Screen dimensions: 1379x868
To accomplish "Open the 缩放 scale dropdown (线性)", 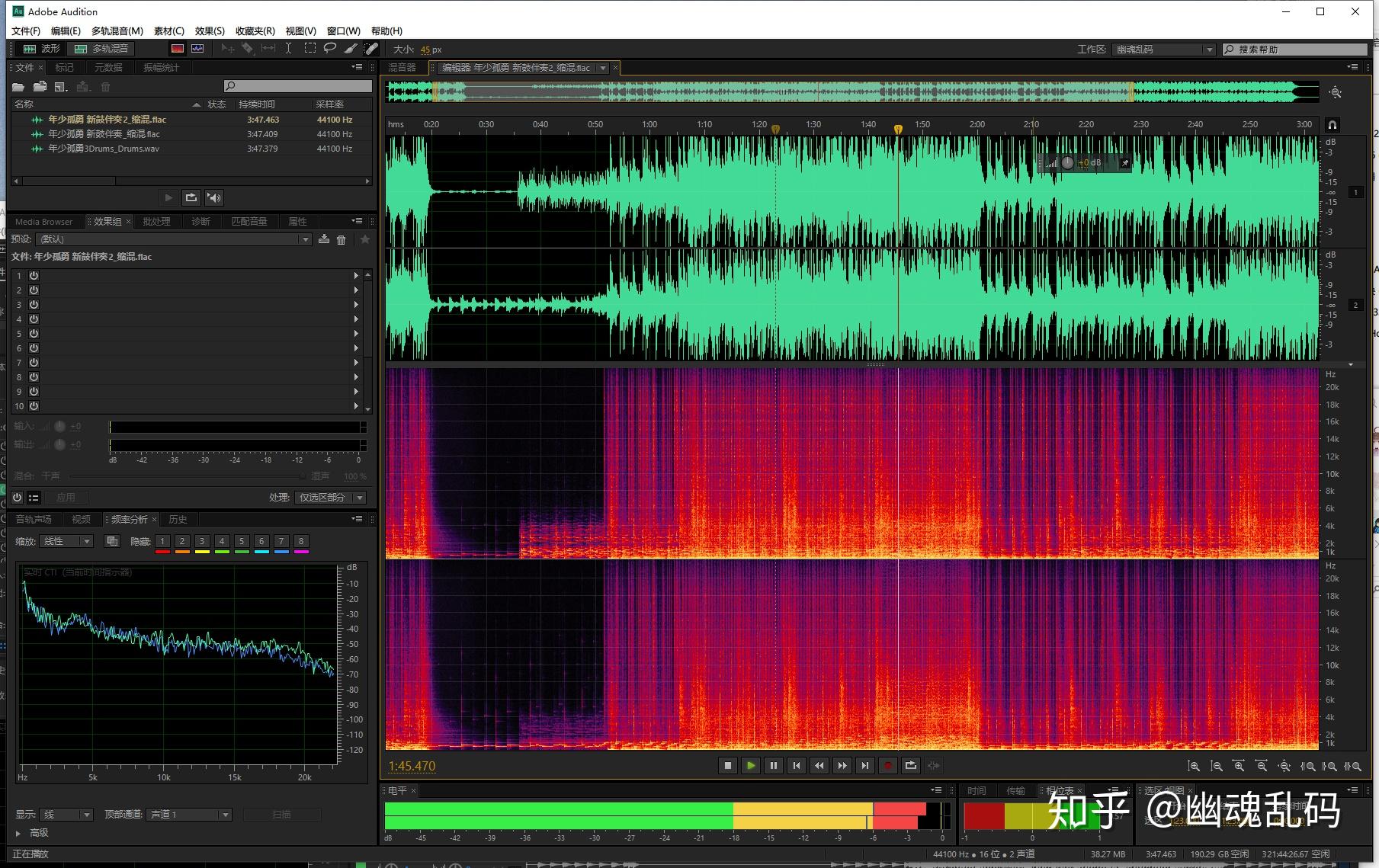I will click(66, 541).
